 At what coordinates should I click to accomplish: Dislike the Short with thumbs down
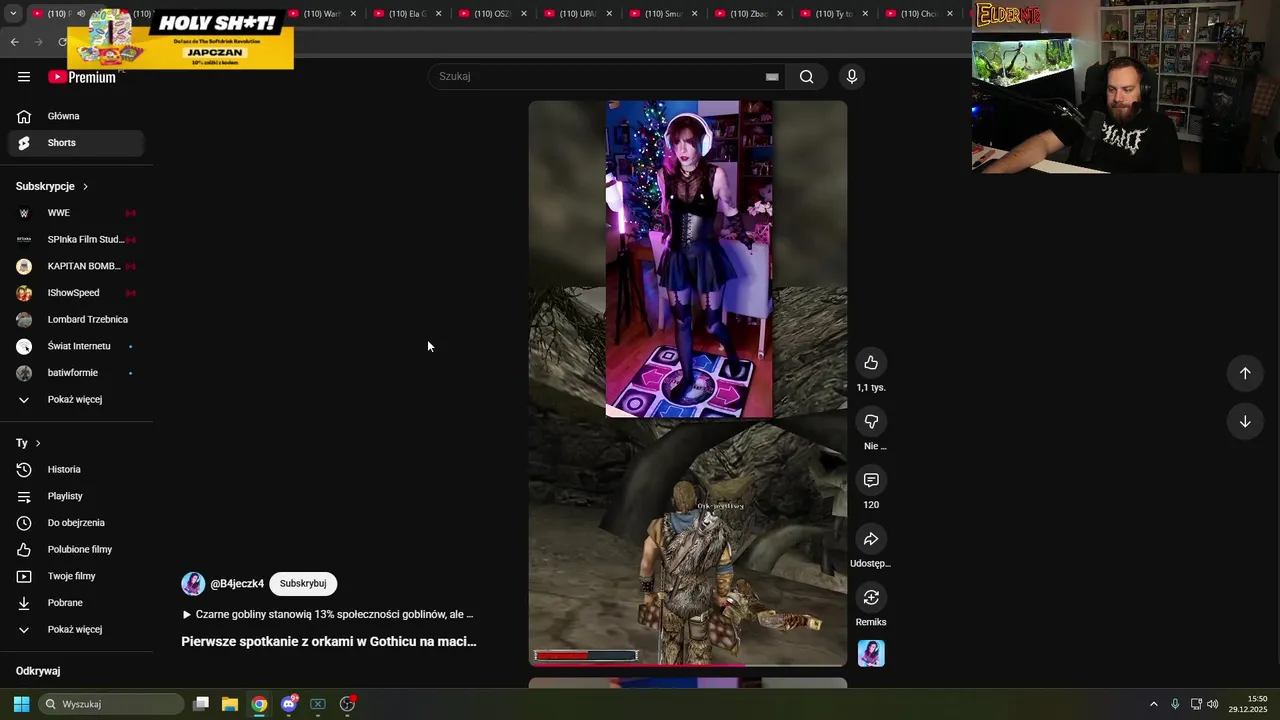[871, 422]
